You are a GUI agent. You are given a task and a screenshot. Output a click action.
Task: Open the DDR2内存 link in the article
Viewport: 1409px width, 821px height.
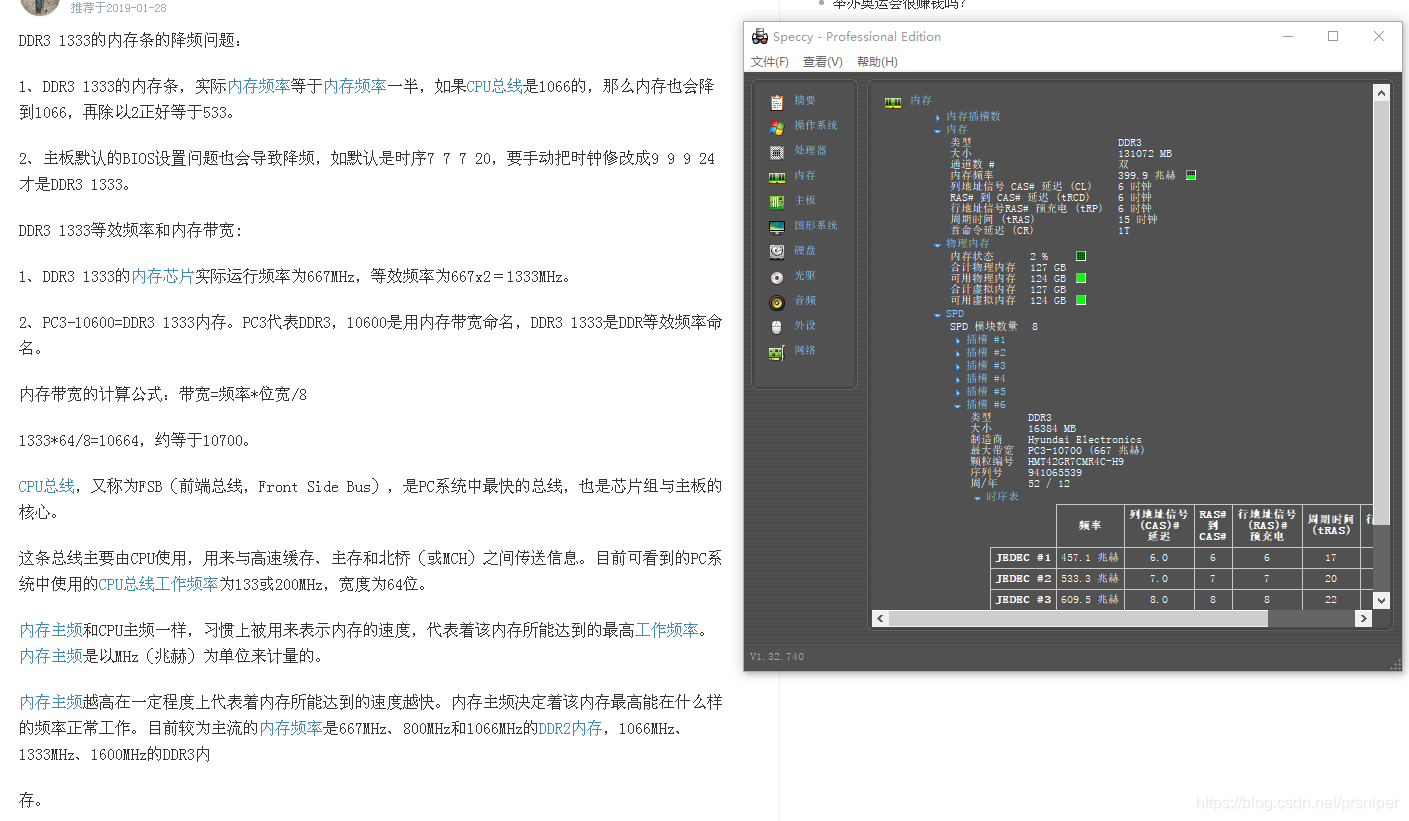pyautogui.click(x=571, y=728)
